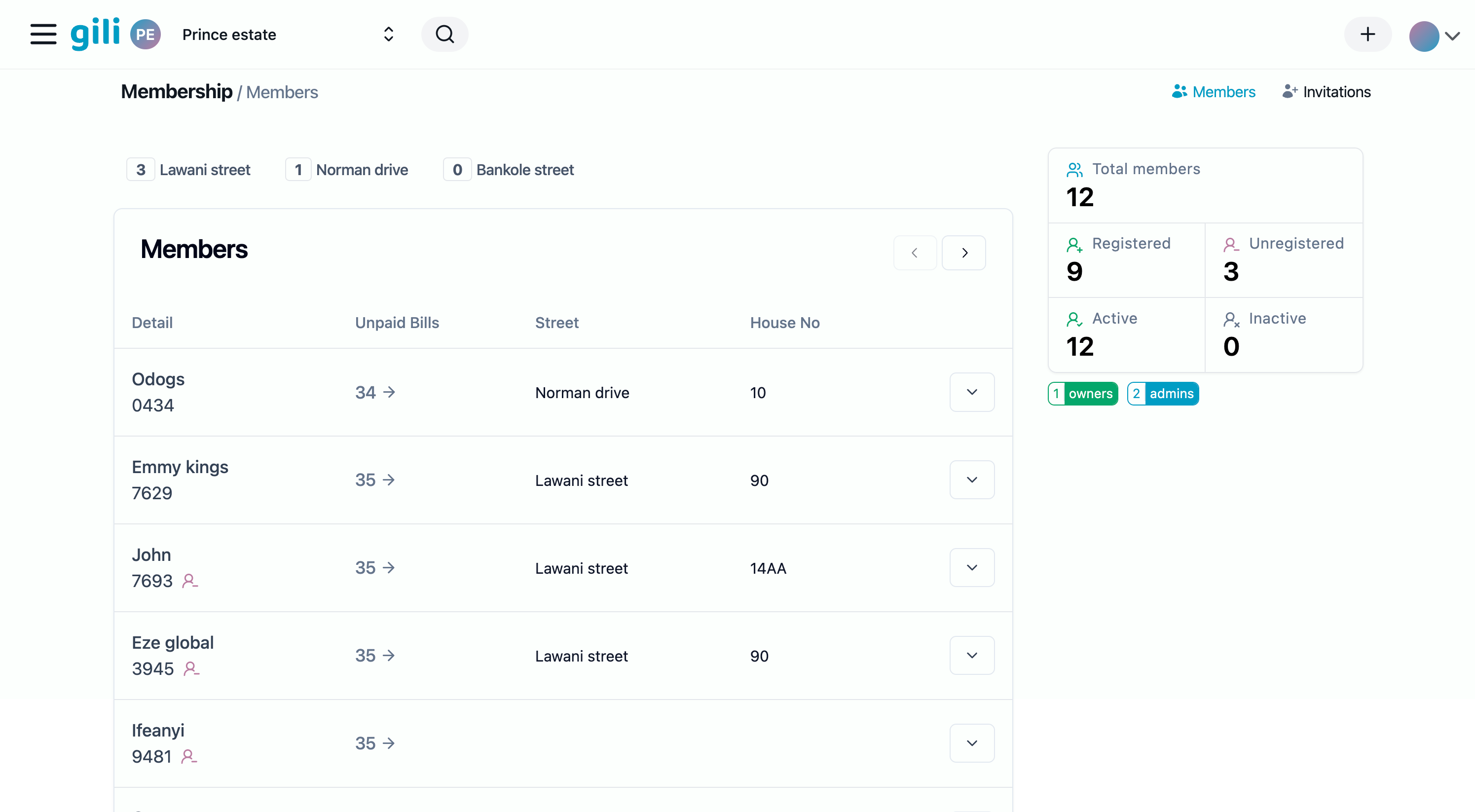Click Norman drive in Odogs row
The height and width of the screenshot is (812, 1475).
point(582,393)
